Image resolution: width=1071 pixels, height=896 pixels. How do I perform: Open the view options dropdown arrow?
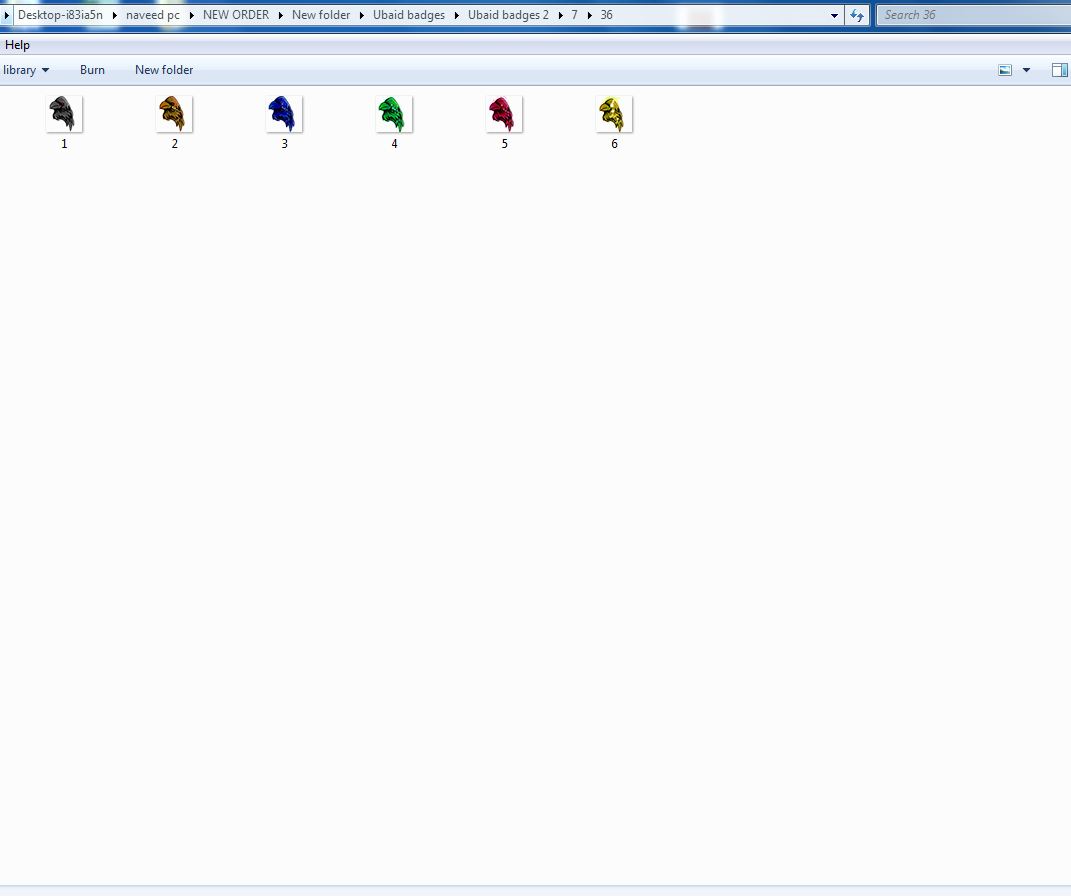tap(1026, 70)
